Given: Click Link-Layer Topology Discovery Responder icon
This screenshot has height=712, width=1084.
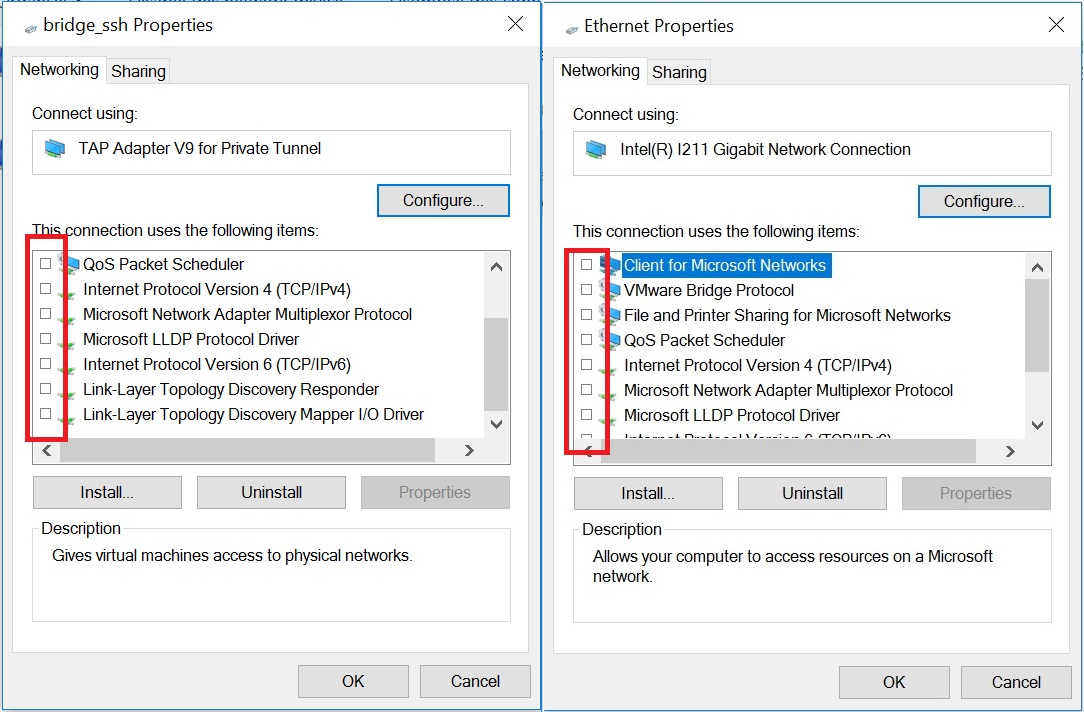Looking at the screenshot, I should coord(68,390).
